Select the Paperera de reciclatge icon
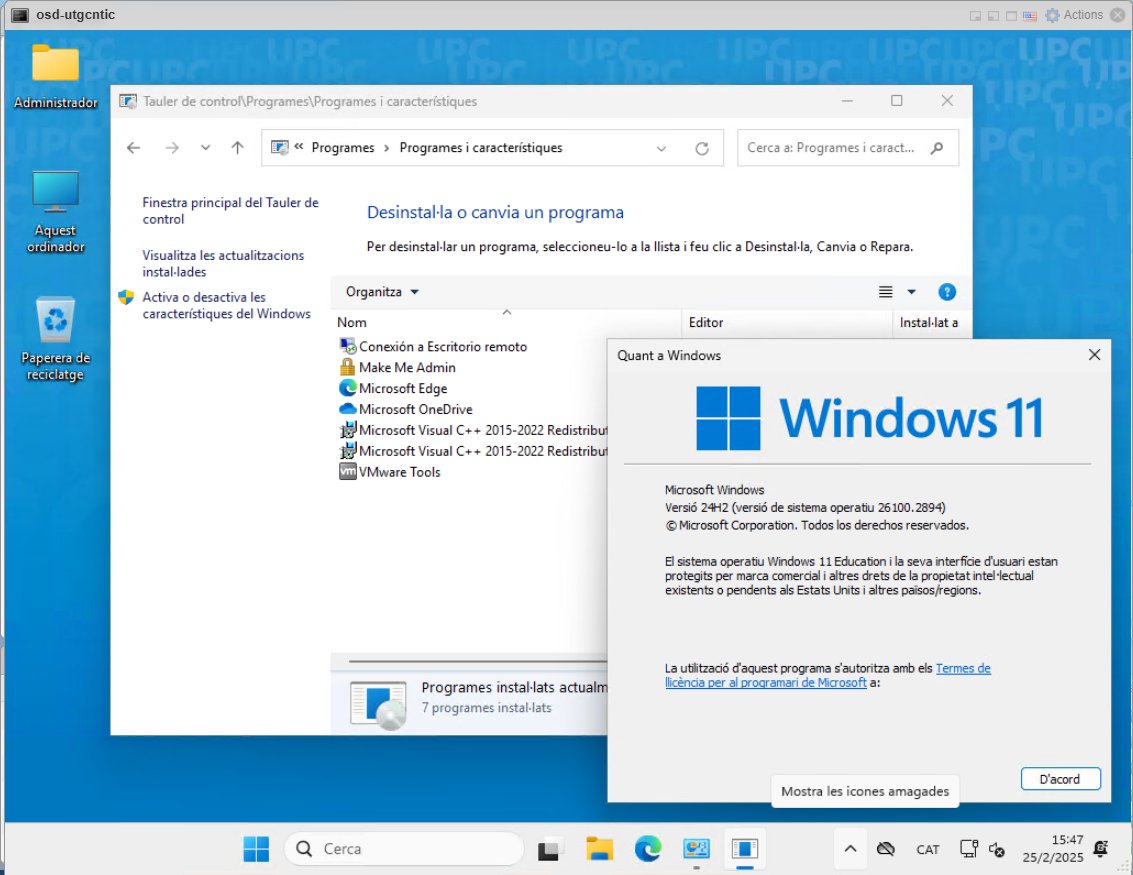 click(56, 338)
